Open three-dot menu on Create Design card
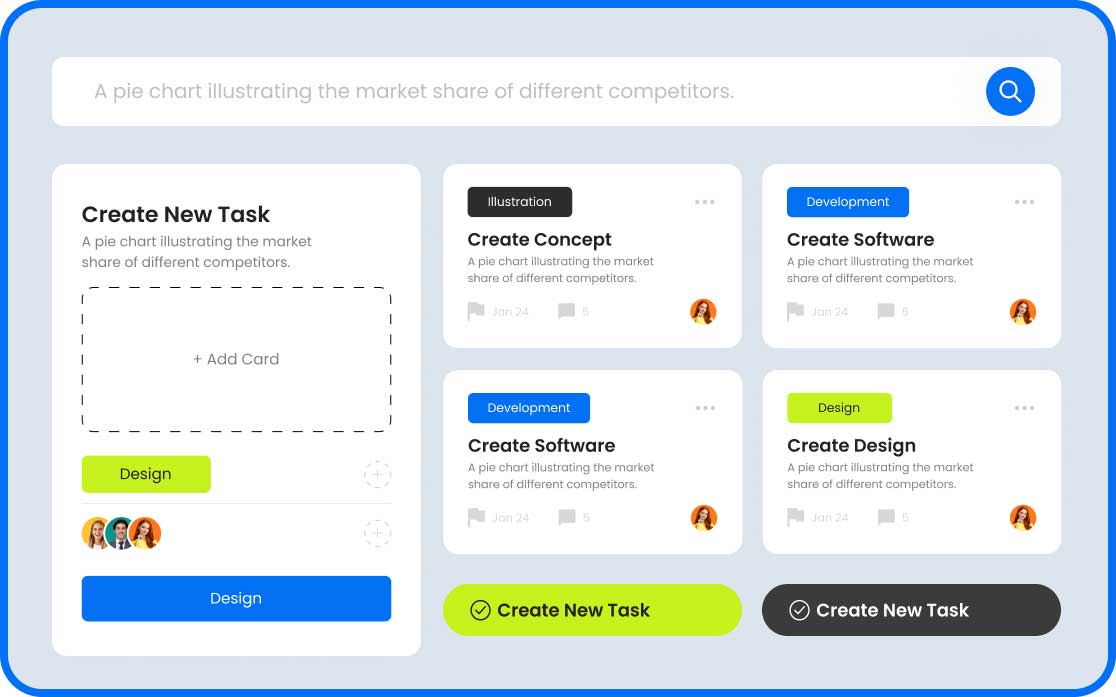Viewport: 1116px width, 697px height. pos(1024,408)
